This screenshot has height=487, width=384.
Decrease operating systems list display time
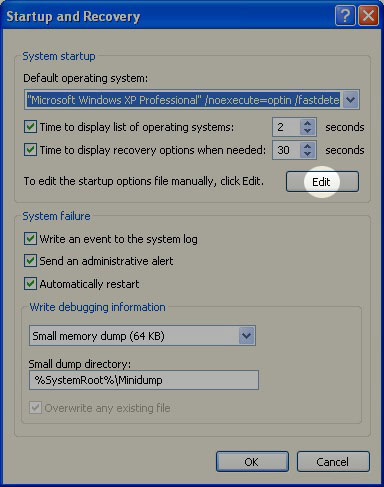(307, 131)
